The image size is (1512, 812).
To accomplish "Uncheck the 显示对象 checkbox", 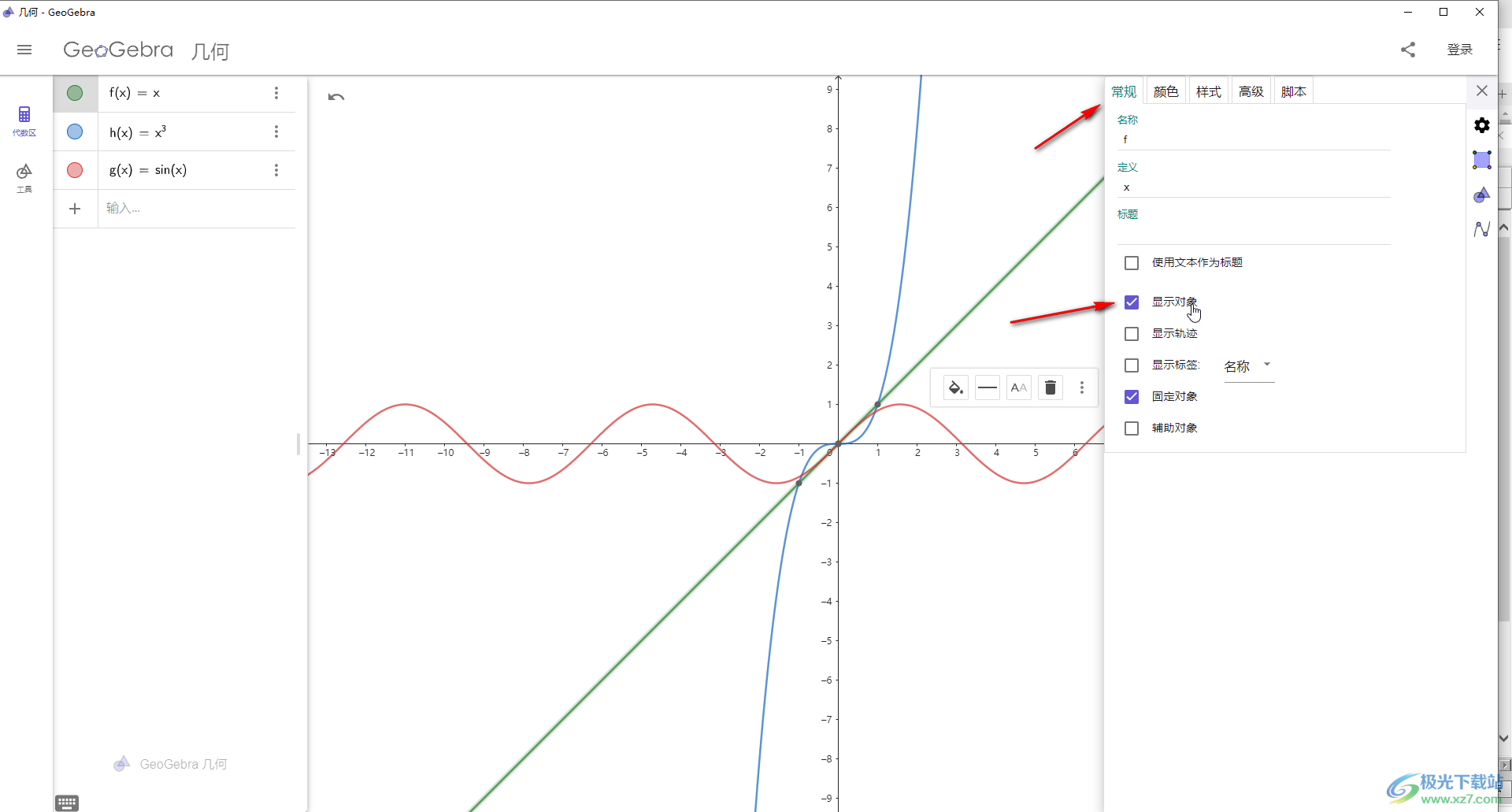I will click(1132, 302).
